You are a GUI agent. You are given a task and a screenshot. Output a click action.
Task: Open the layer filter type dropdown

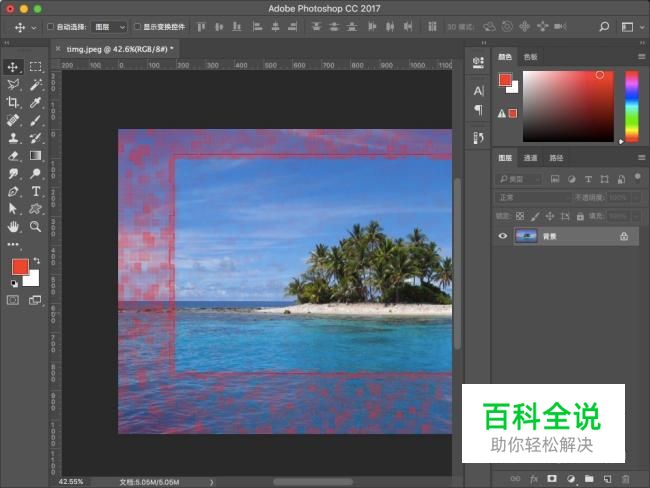(x=520, y=179)
